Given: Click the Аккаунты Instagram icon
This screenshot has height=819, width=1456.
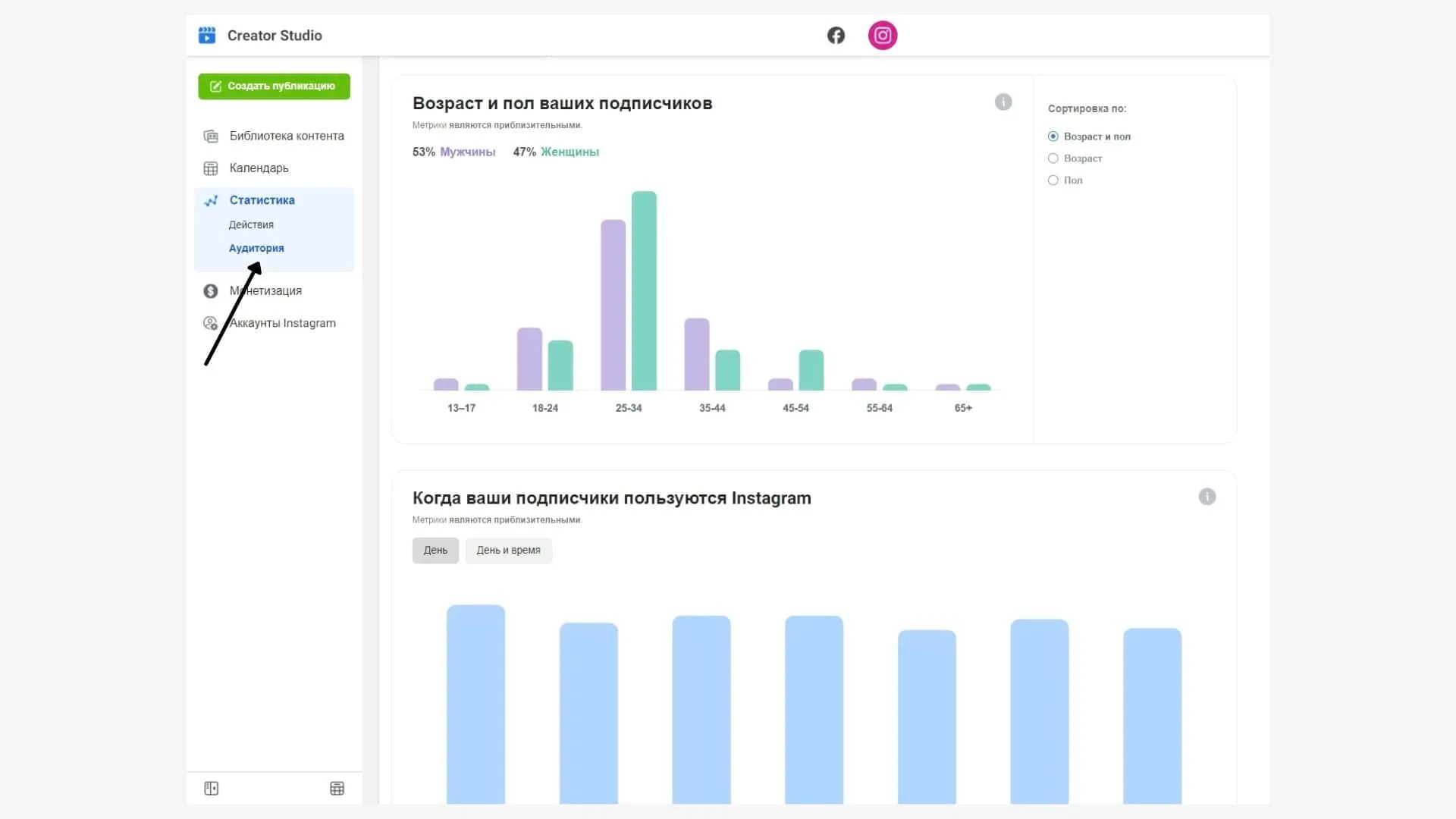Looking at the screenshot, I should coord(211,323).
